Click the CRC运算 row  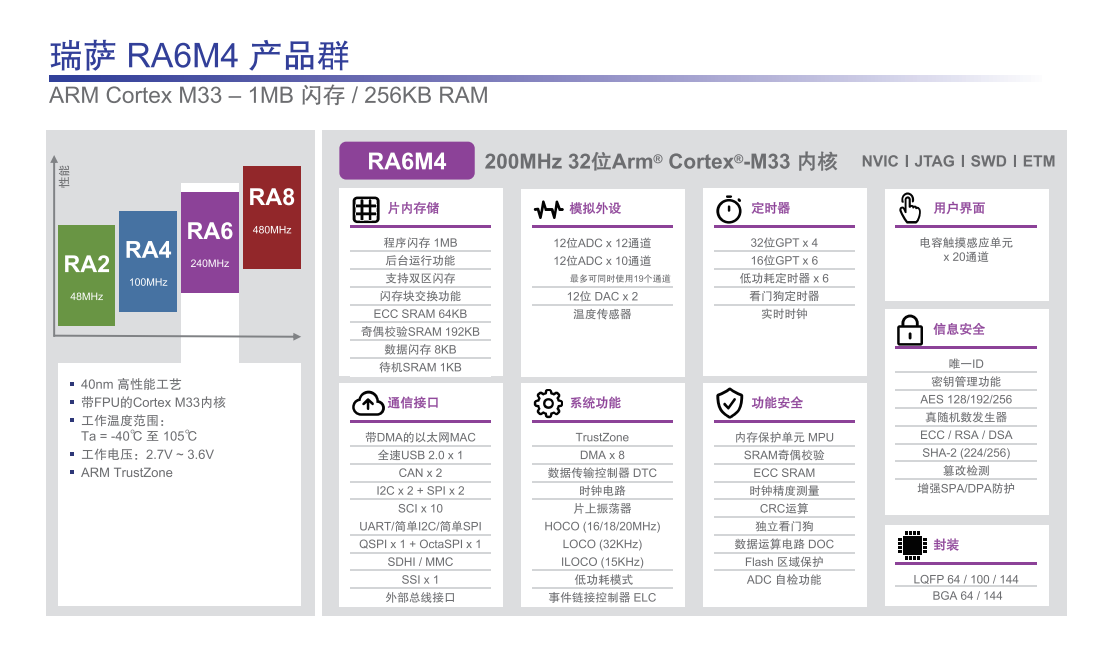(x=784, y=508)
